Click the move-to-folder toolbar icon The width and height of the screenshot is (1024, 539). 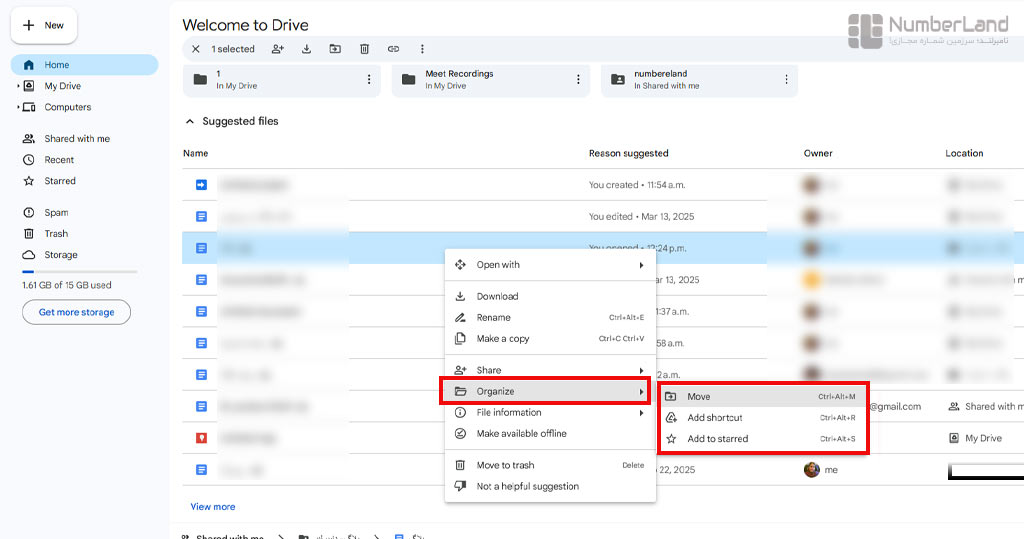click(x=335, y=49)
